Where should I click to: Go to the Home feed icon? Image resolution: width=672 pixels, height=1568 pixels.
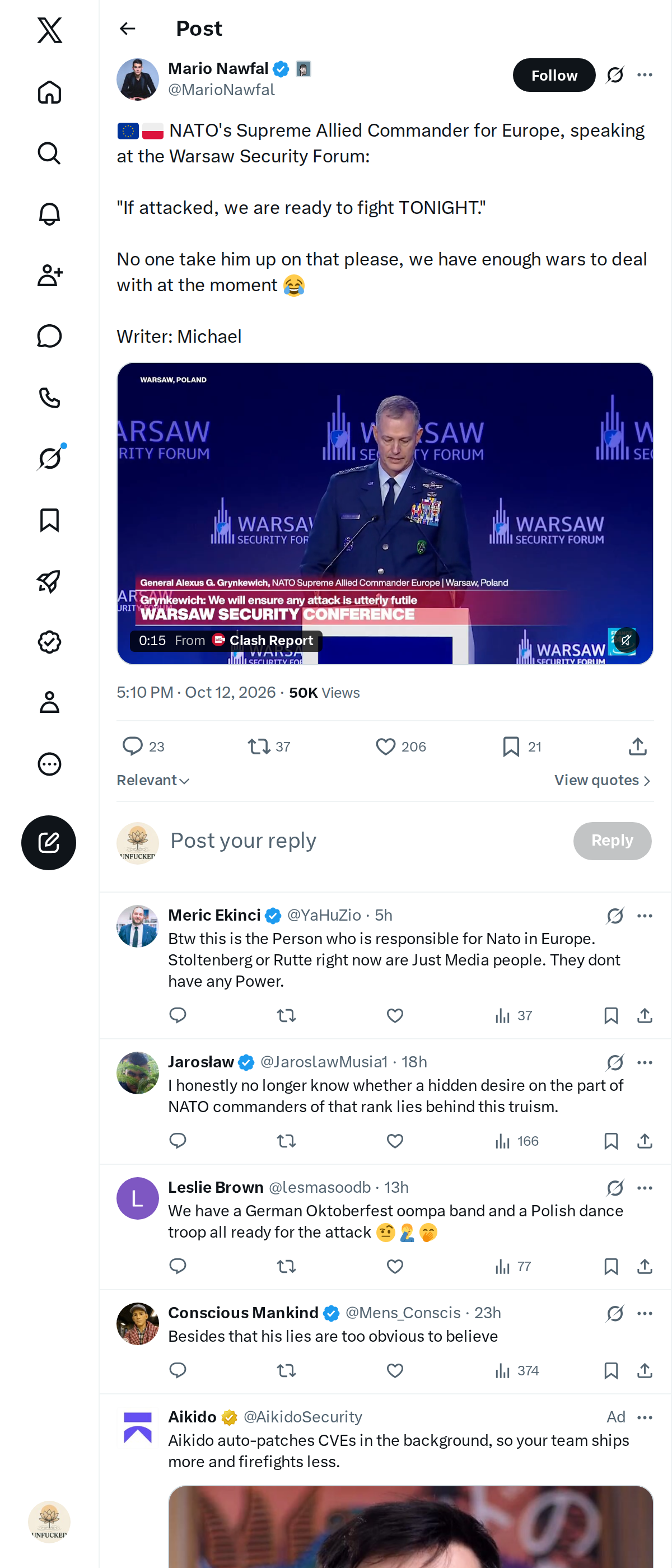49,92
